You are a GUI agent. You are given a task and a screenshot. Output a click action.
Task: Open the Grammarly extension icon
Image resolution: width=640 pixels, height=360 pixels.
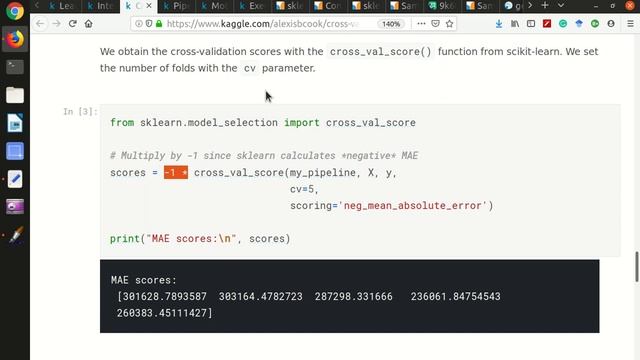[563, 24]
